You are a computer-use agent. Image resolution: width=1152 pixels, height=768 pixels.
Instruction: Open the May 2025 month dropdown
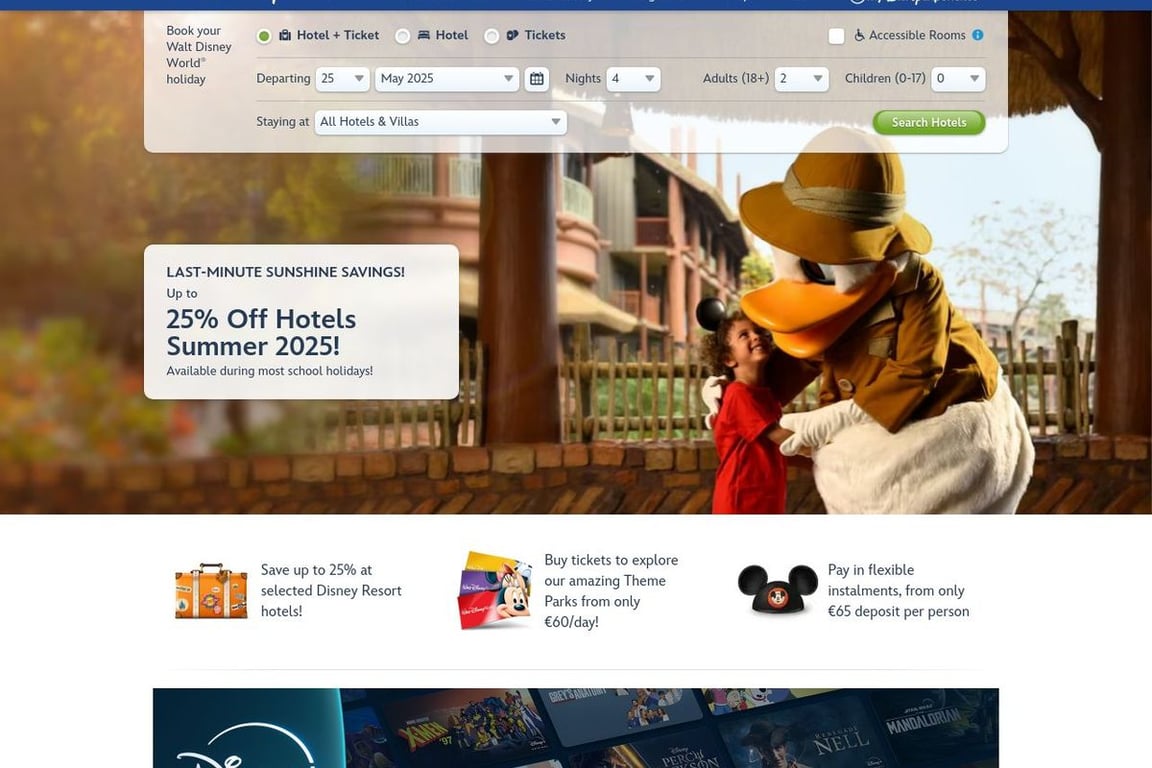pyautogui.click(x=447, y=79)
